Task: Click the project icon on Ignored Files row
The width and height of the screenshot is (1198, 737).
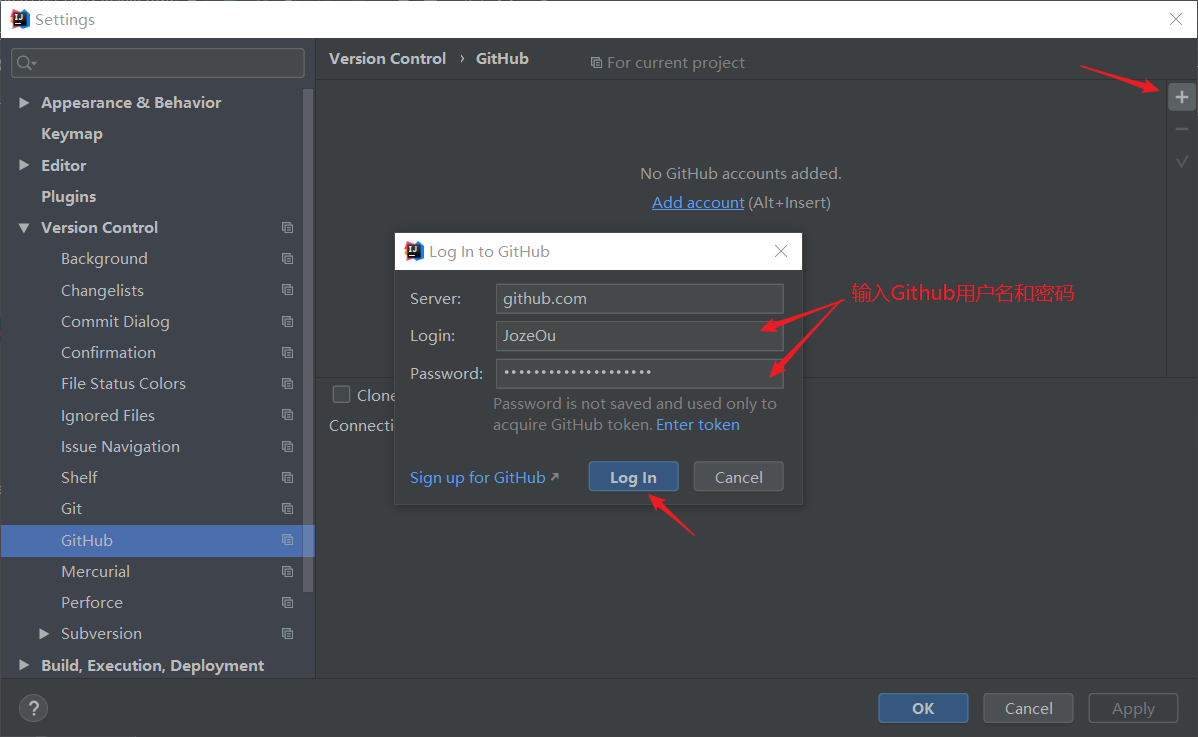Action: click(x=287, y=415)
